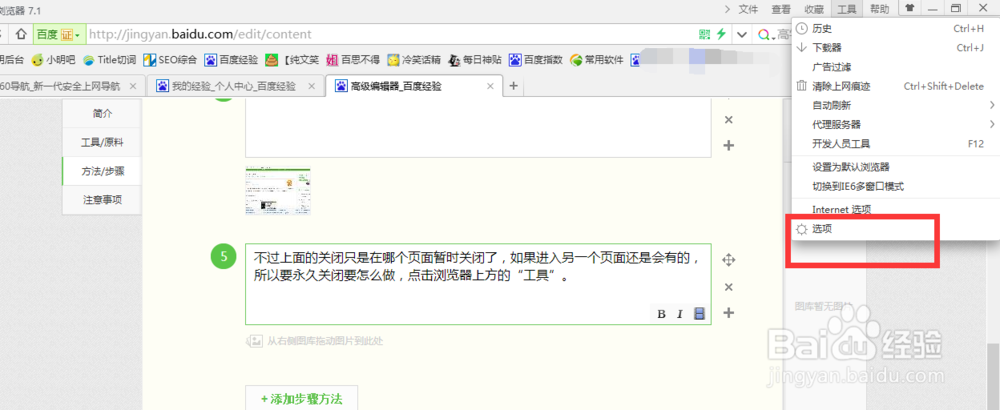Open the 冷笑话精 bookmark
The height and width of the screenshot is (410, 1000).
[x=413, y=61]
